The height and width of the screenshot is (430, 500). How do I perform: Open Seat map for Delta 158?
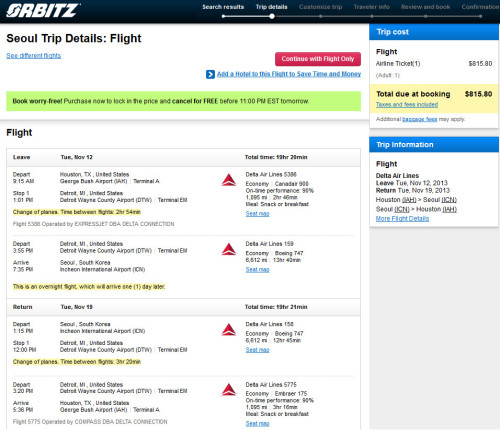(257, 350)
